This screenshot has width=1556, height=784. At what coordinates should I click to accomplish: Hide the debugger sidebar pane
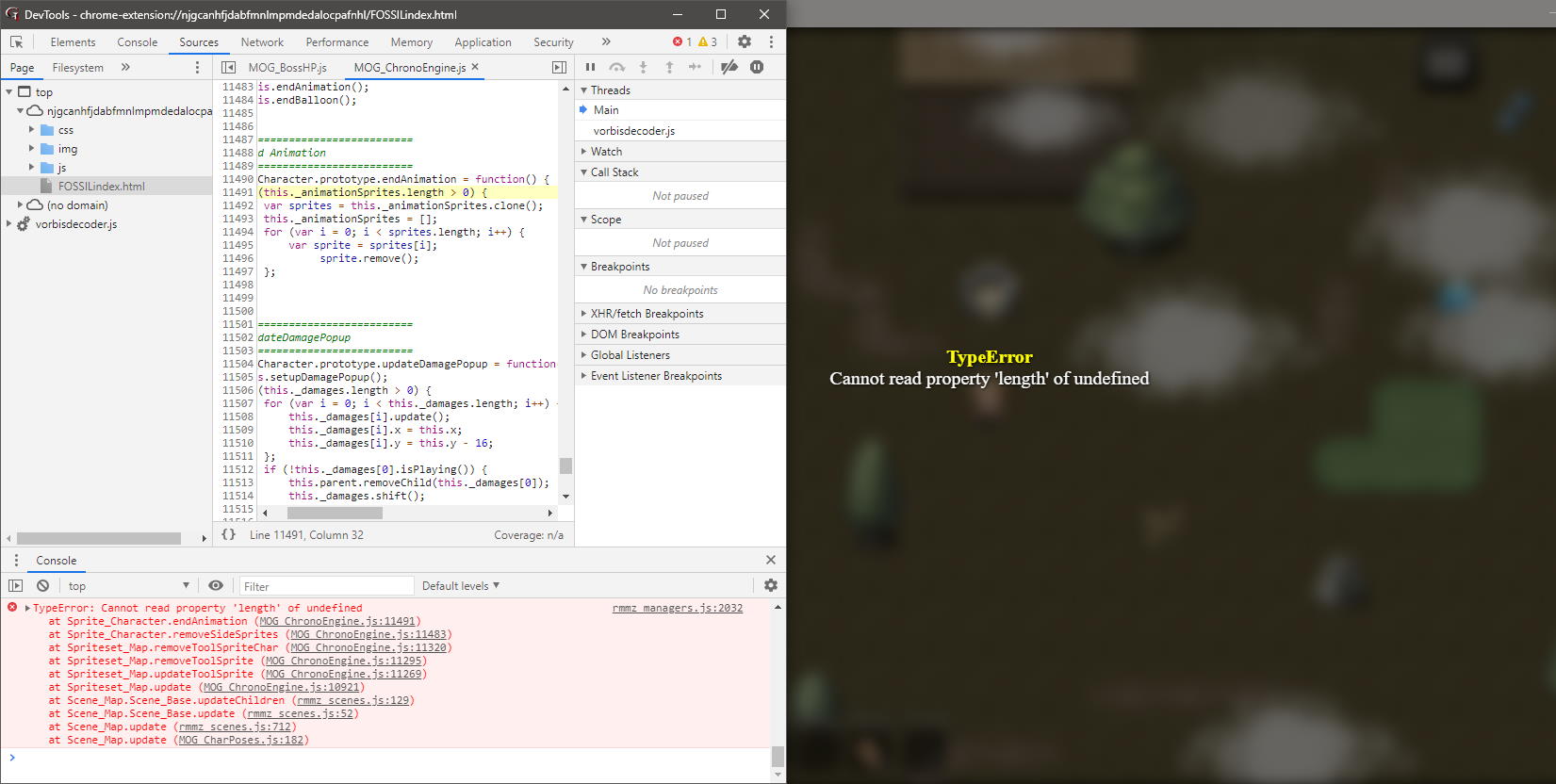click(559, 67)
